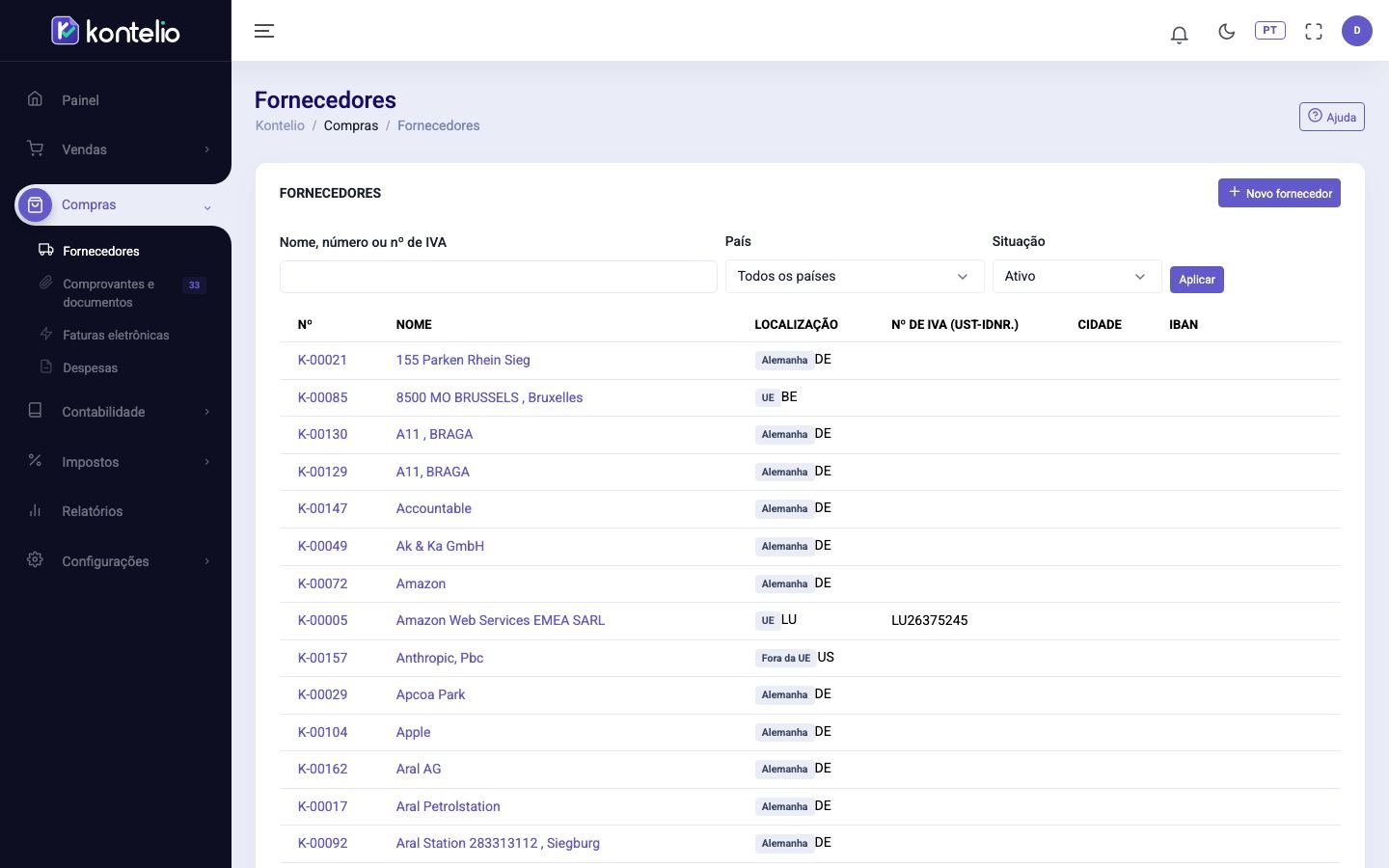
Task: Click the UE tag for 8500 MO BRUSSELS
Action: (768, 397)
